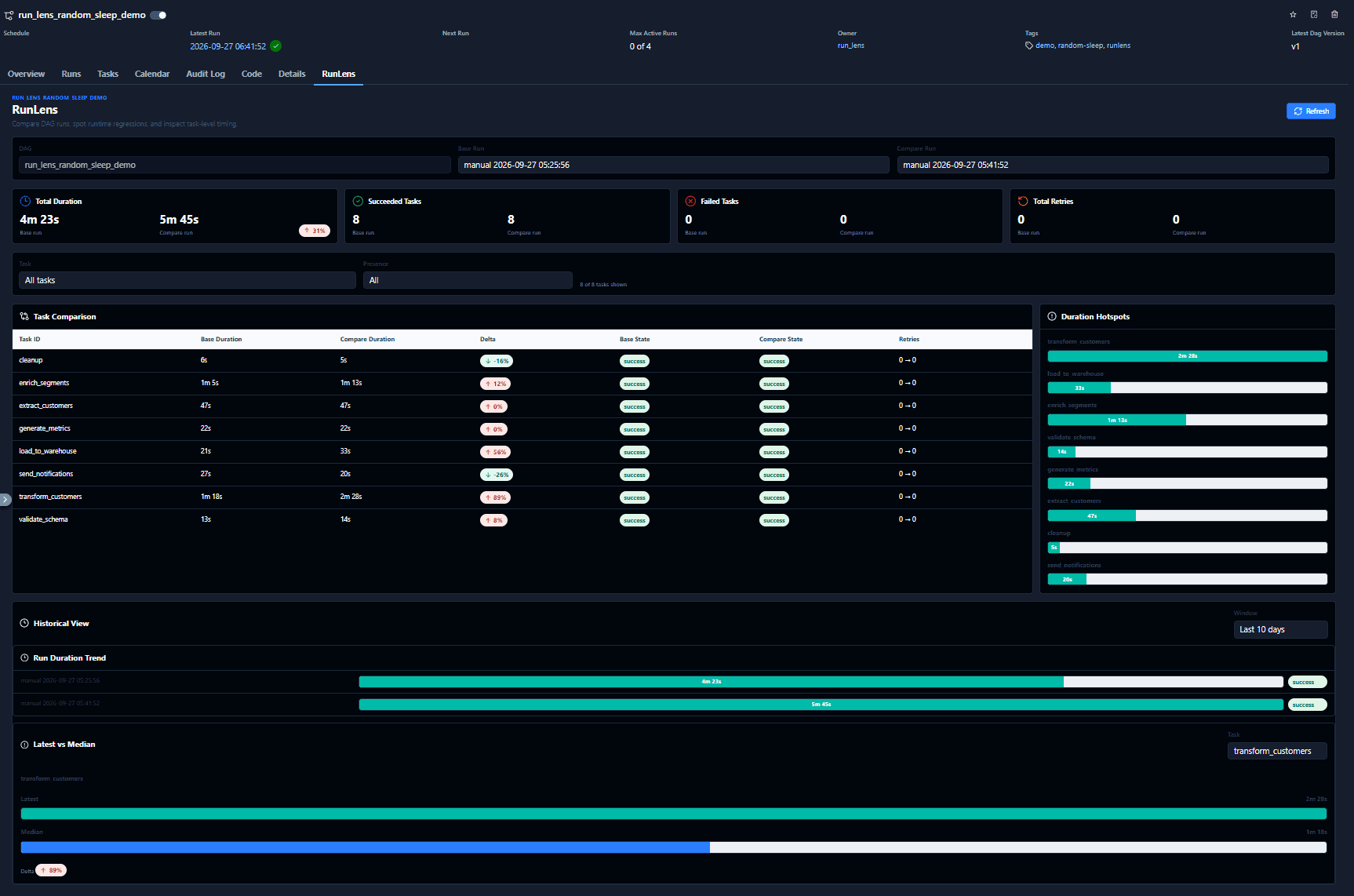Click the blue Median 1m 18s bar

point(366,847)
